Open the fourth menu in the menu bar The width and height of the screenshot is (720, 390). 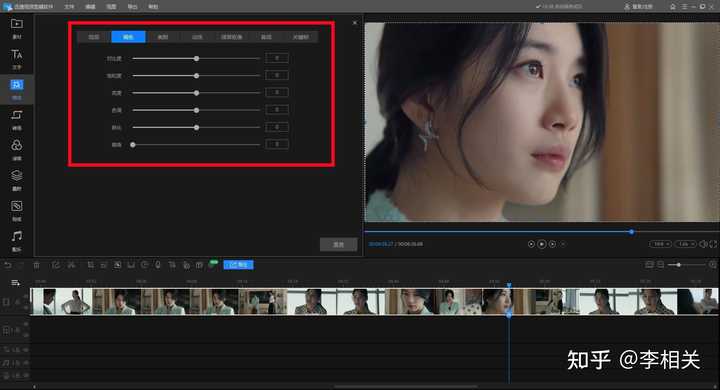pyautogui.click(x=132, y=6)
